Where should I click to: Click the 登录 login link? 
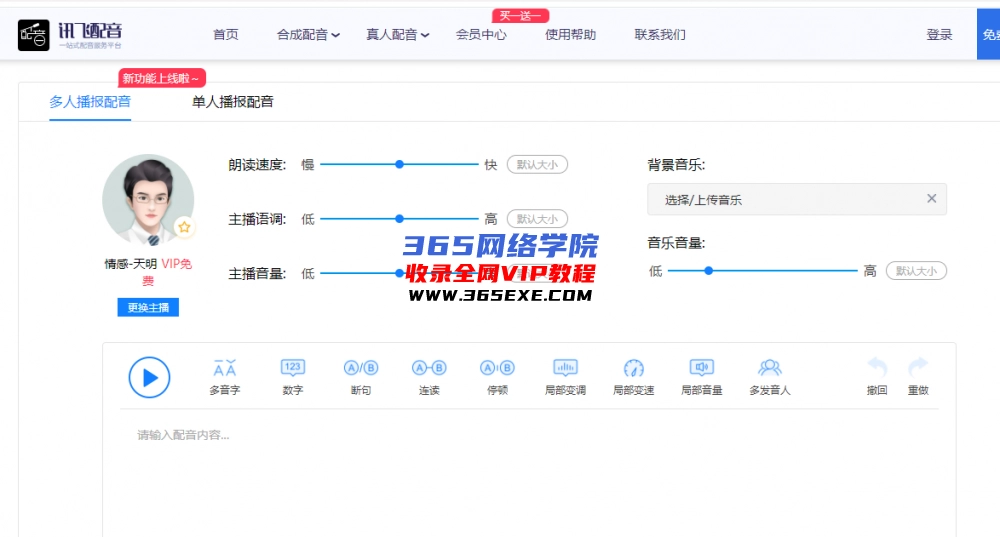(x=939, y=35)
